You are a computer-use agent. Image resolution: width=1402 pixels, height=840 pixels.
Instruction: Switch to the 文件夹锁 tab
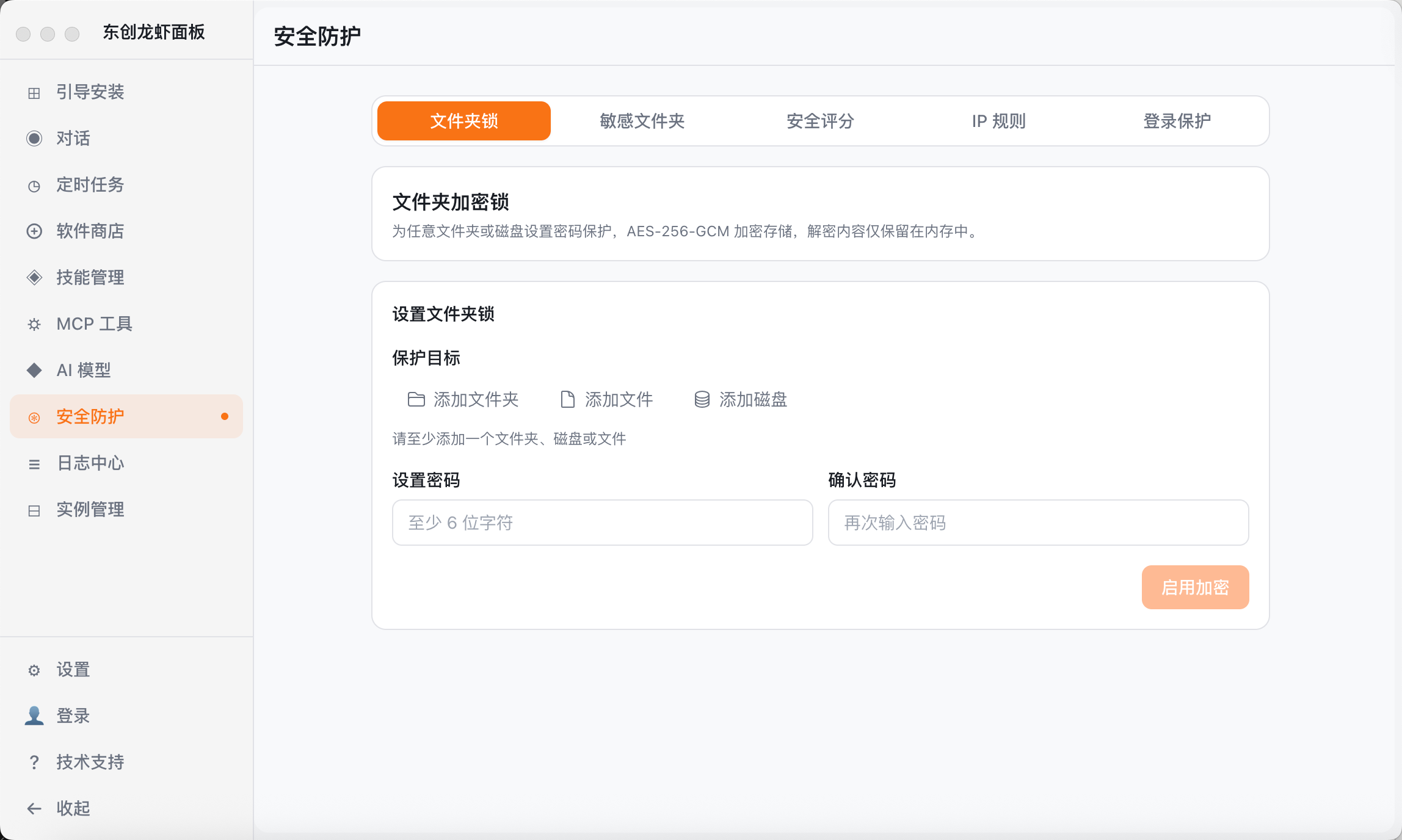[x=464, y=121]
